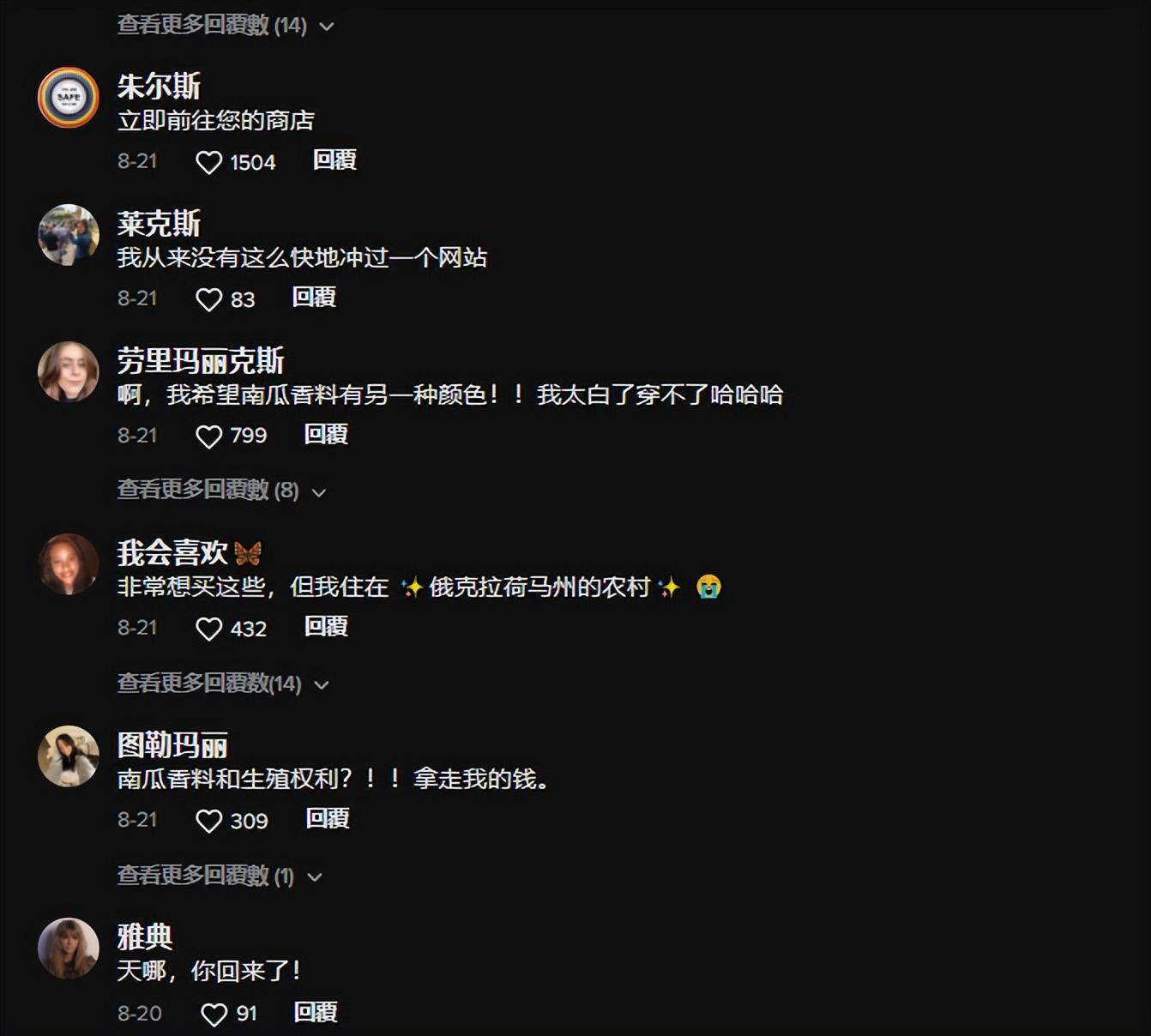The height and width of the screenshot is (1036, 1151).
Task: Reply to the 俄克拉荷马州 comment
Action: pyautogui.click(x=326, y=627)
